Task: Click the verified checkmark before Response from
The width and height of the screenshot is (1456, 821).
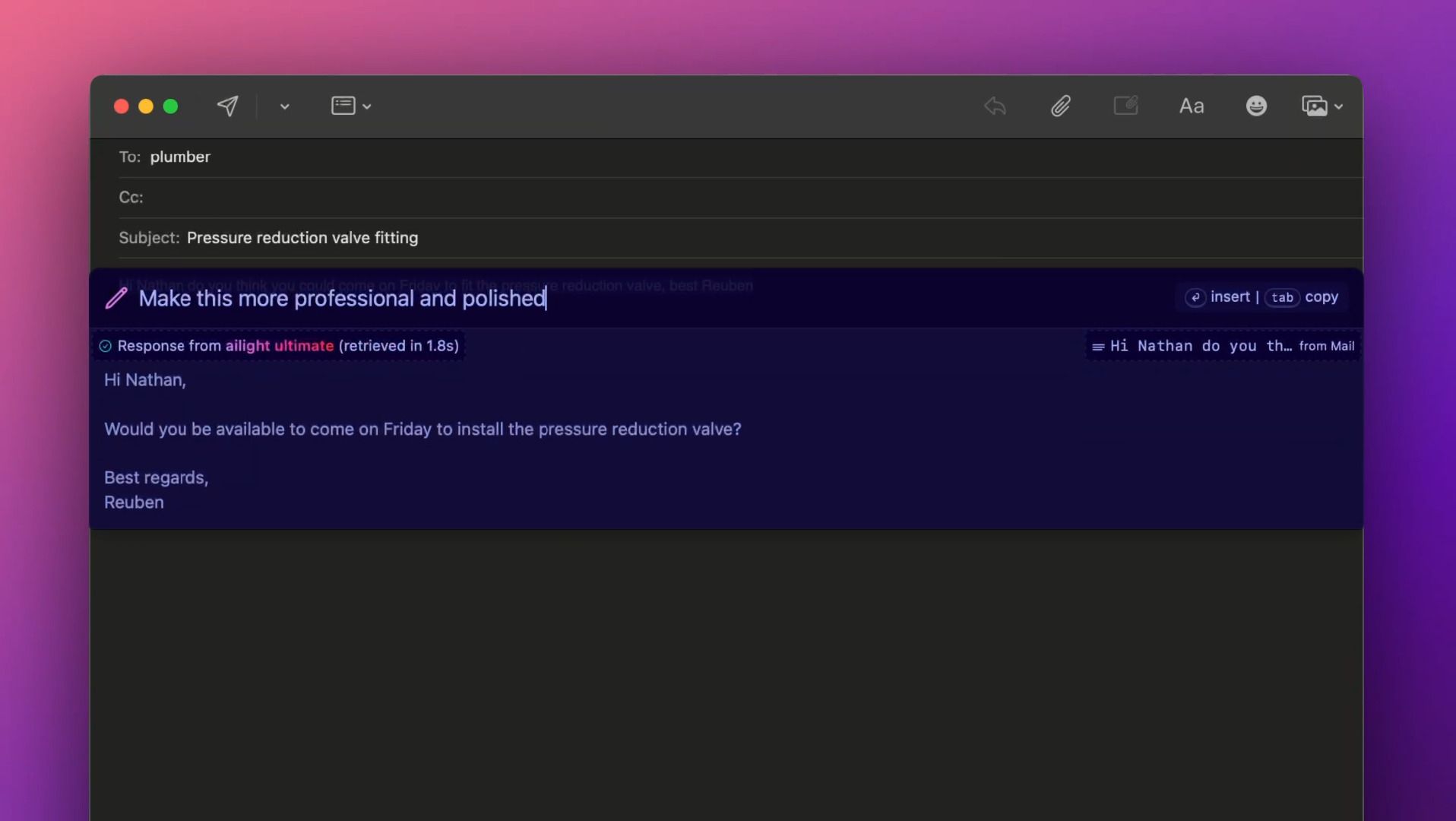Action: [105, 346]
